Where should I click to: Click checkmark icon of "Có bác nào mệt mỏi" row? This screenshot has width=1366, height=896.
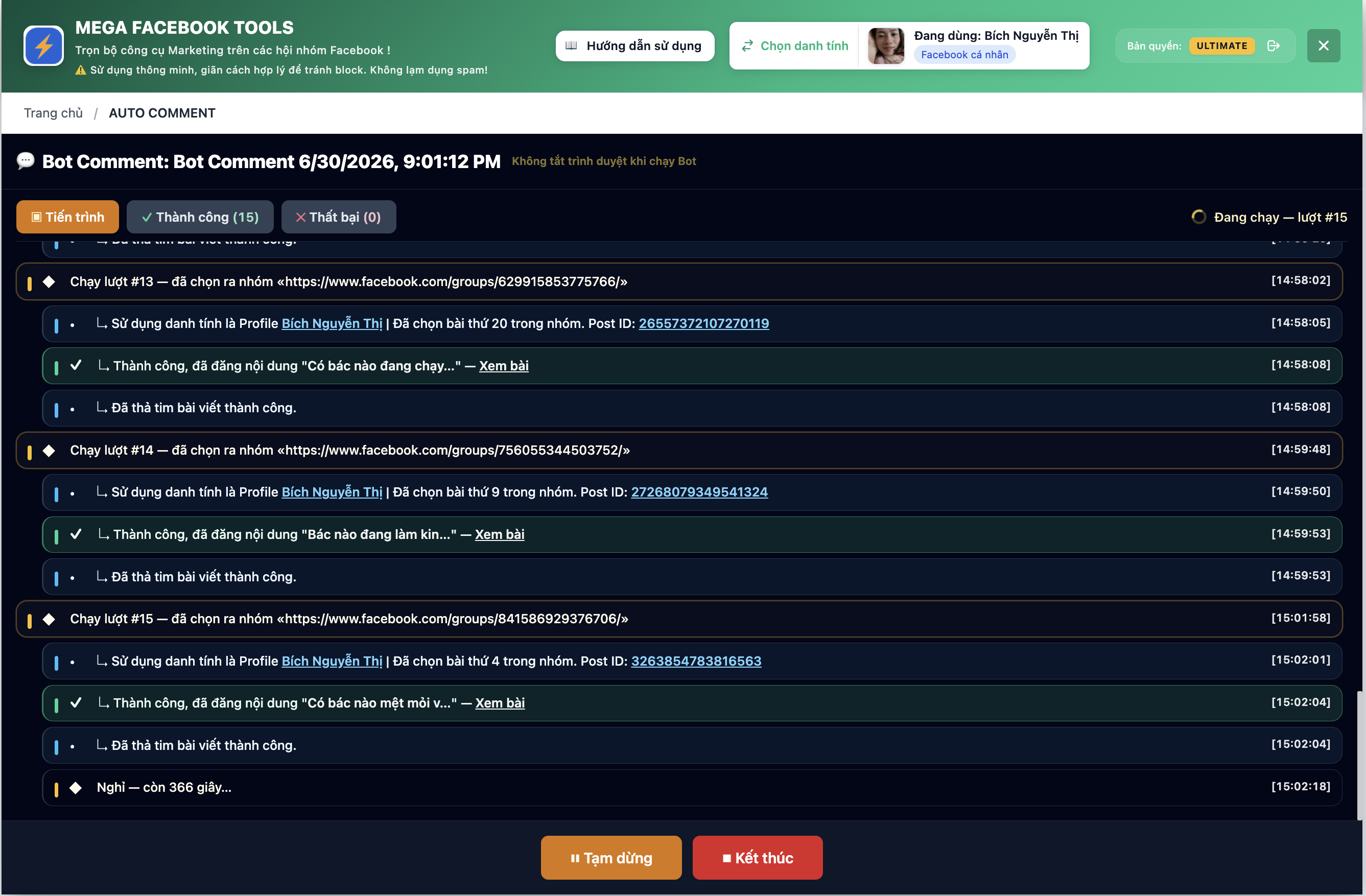coord(76,702)
